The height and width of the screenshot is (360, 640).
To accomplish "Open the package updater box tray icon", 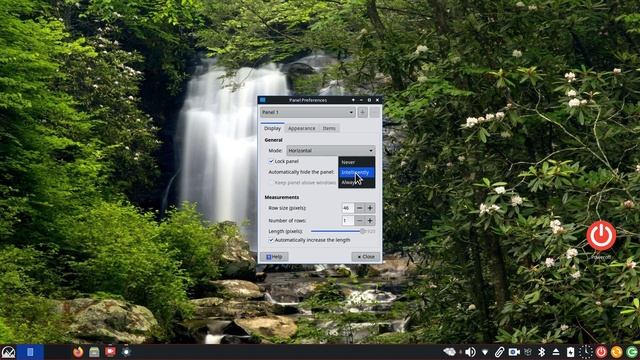I will (528, 352).
